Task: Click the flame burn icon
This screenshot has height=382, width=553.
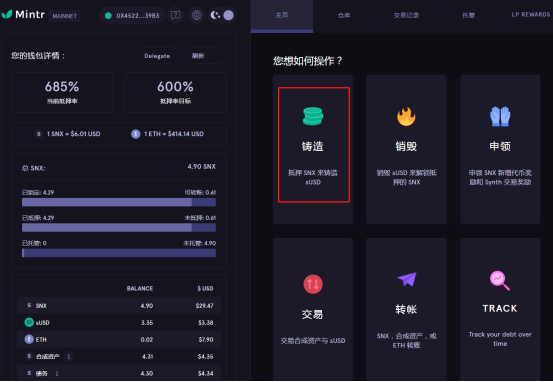Action: click(x=406, y=116)
